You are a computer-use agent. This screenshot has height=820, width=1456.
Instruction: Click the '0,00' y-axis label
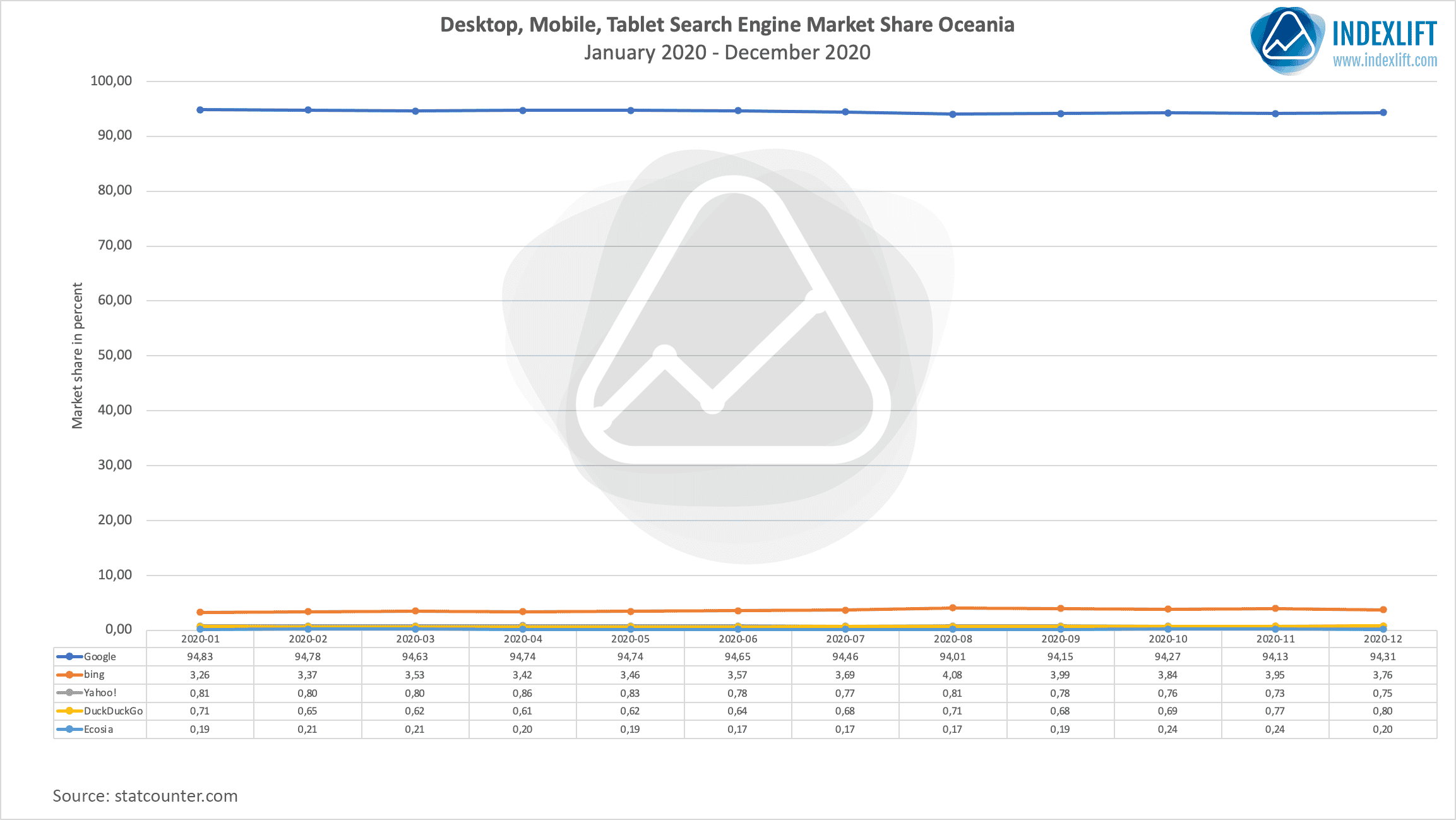[119, 629]
